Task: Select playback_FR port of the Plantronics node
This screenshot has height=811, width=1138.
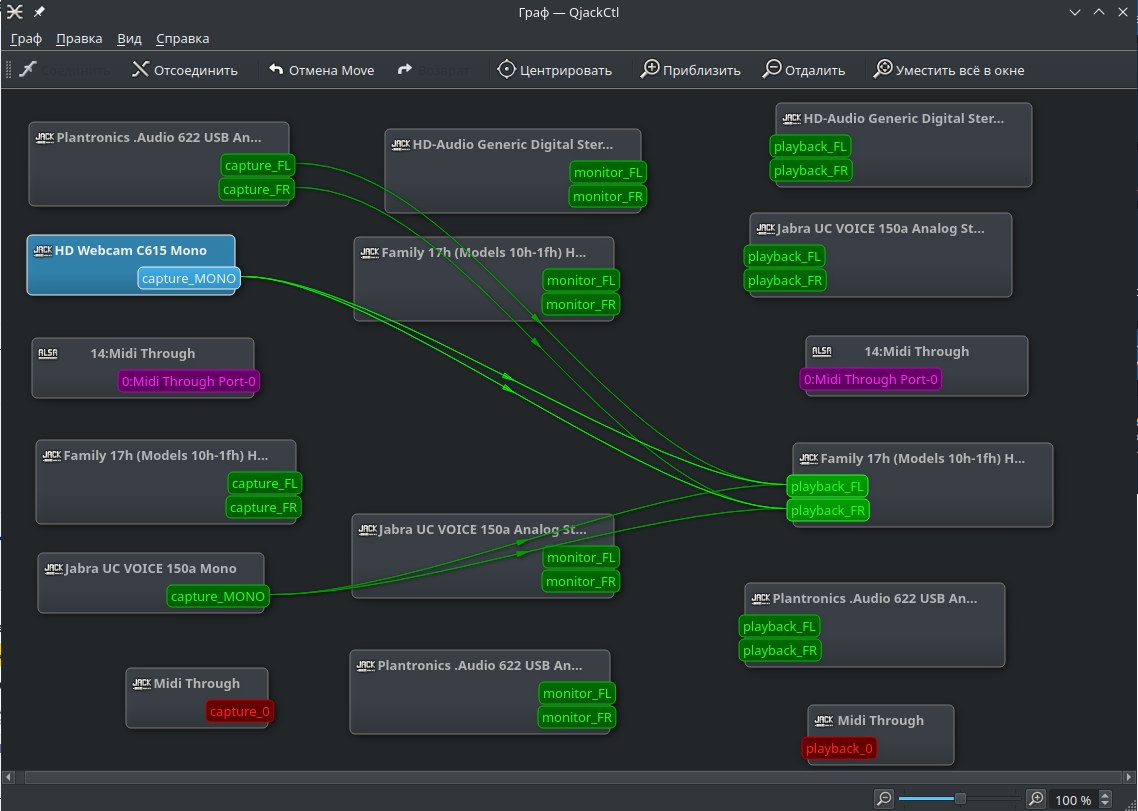Action: pyautogui.click(x=780, y=650)
